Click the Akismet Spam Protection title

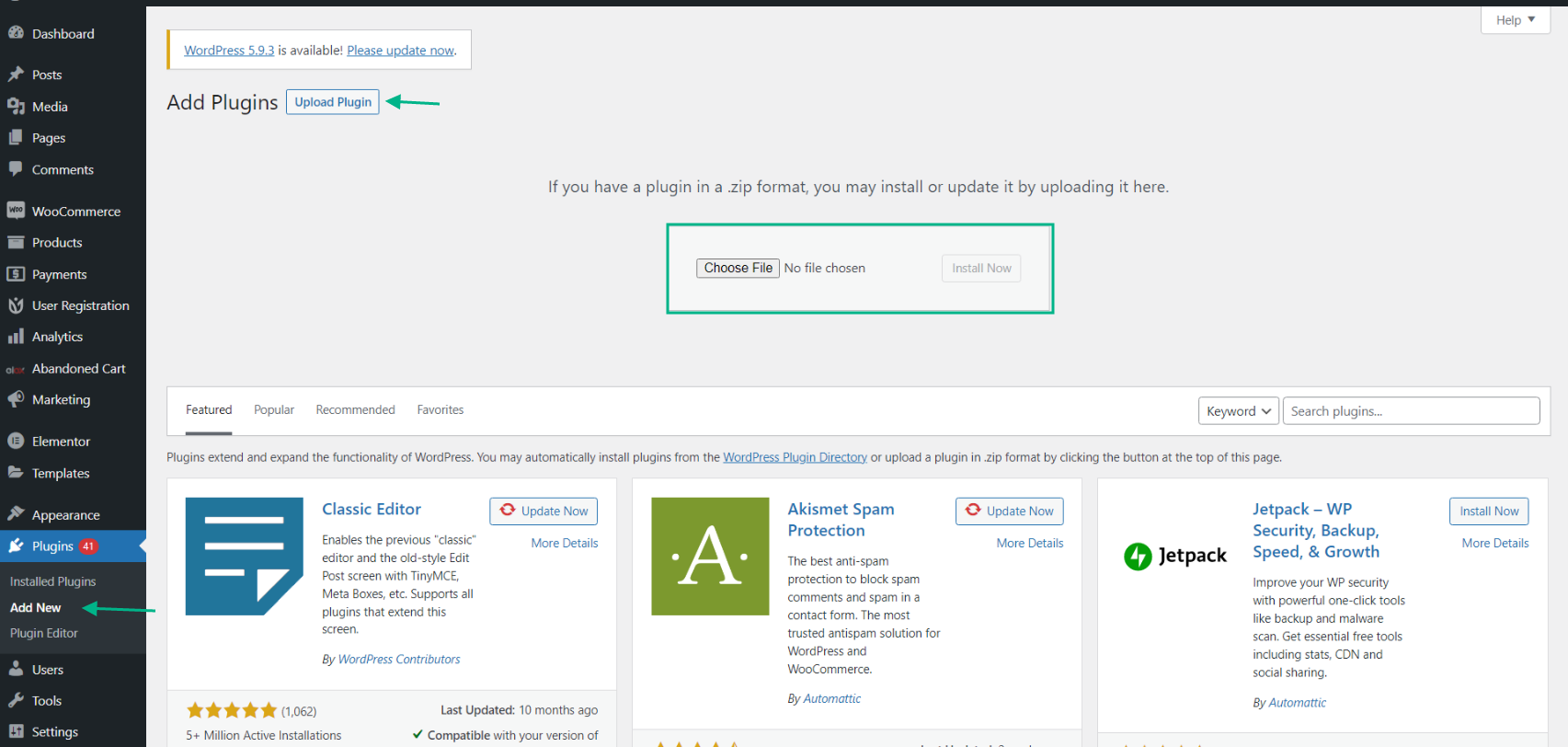pos(841,520)
